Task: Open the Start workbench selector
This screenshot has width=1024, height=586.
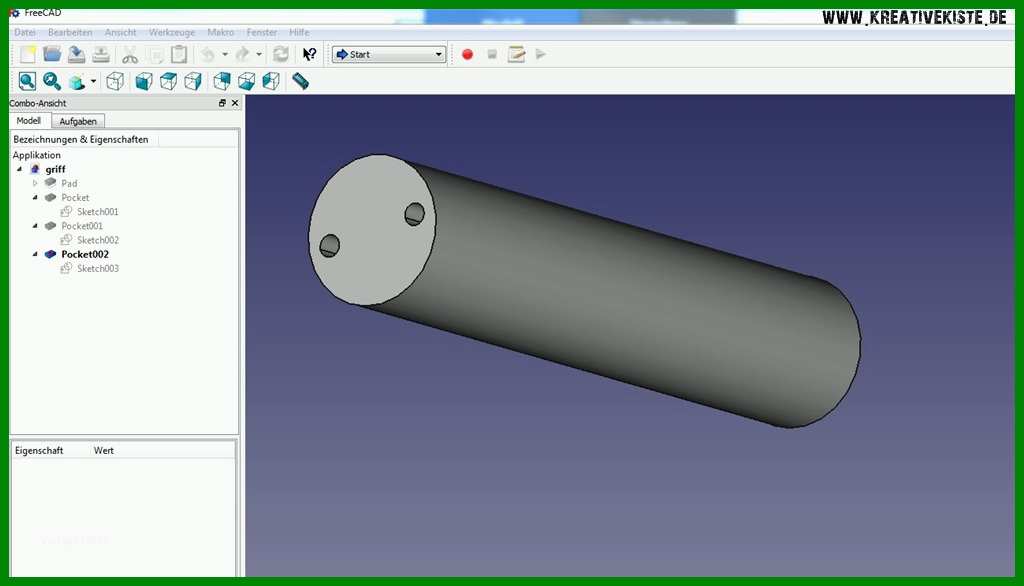Action: [x=389, y=54]
